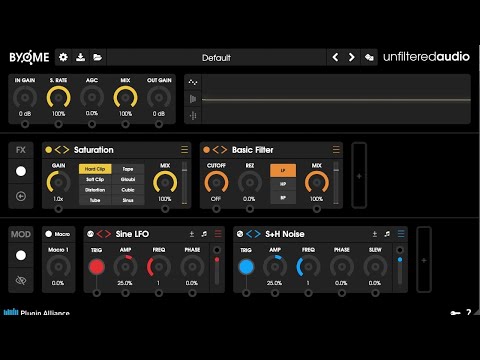Click the Saturation GAIN knob
This screenshot has height=360, width=480.
click(x=58, y=183)
